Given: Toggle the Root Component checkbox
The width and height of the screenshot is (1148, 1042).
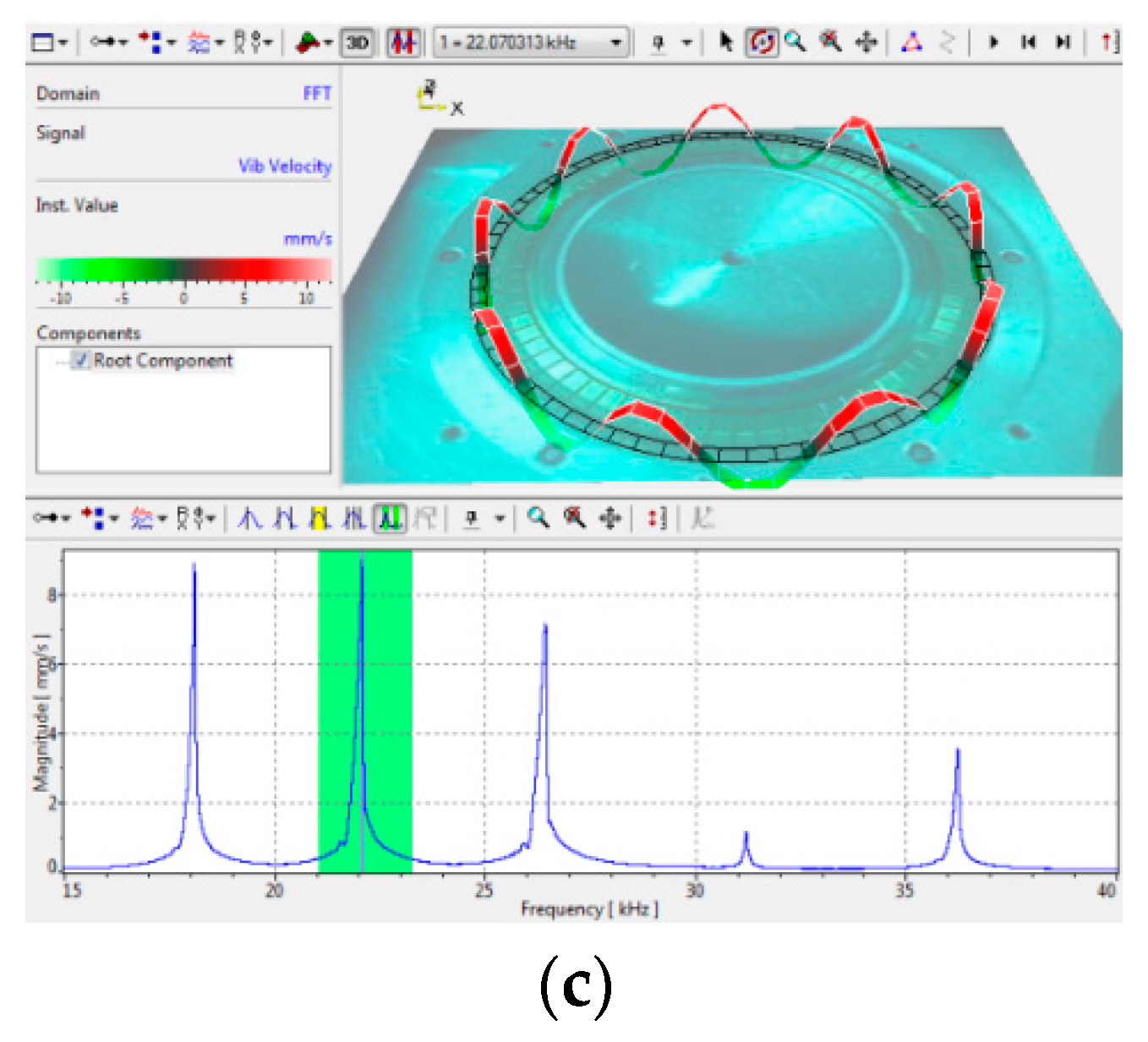Looking at the screenshot, I should click(x=81, y=361).
